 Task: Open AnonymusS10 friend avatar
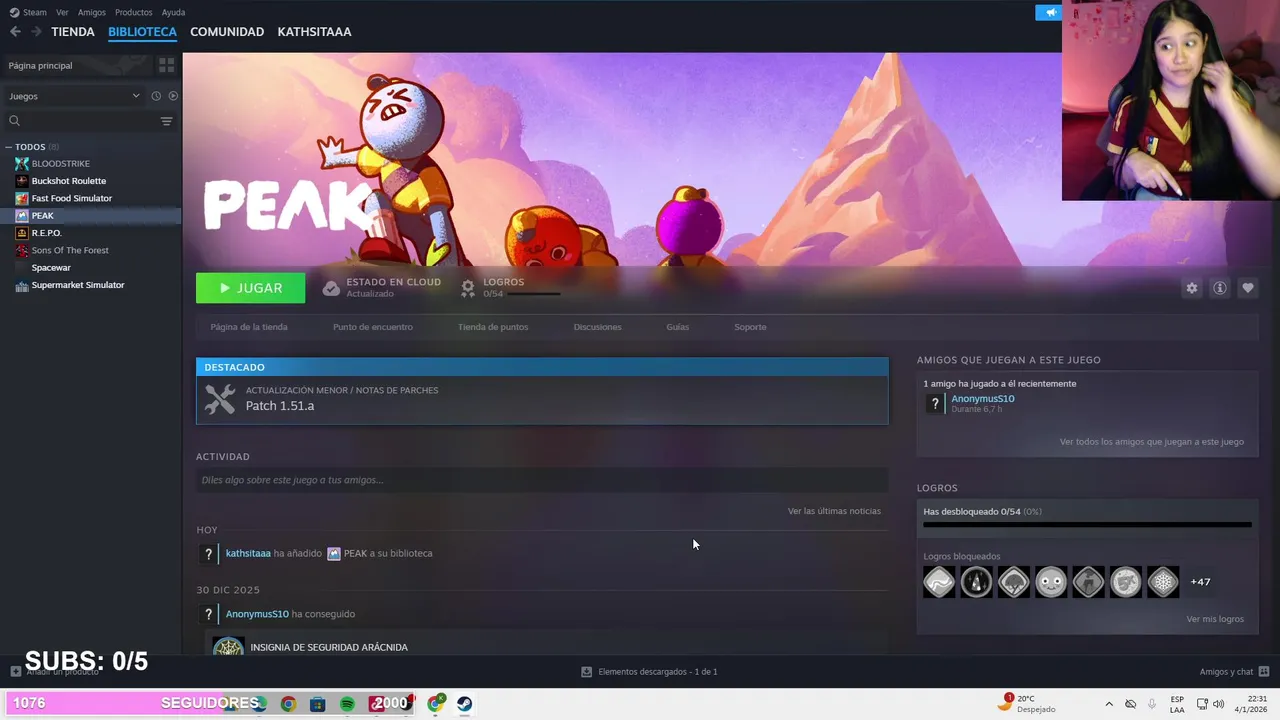tap(935, 403)
